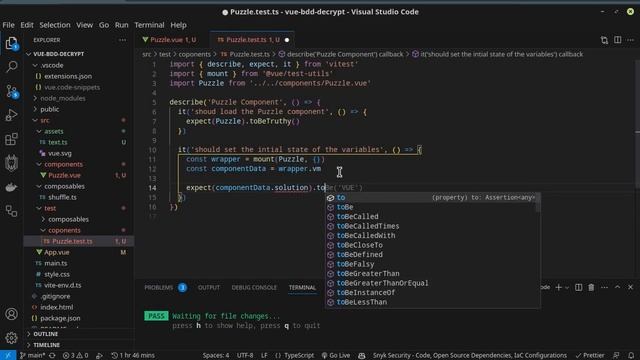The width and height of the screenshot is (640, 360).
Task: Open the Accounts icon
Action: pyautogui.click(x=11, y=314)
